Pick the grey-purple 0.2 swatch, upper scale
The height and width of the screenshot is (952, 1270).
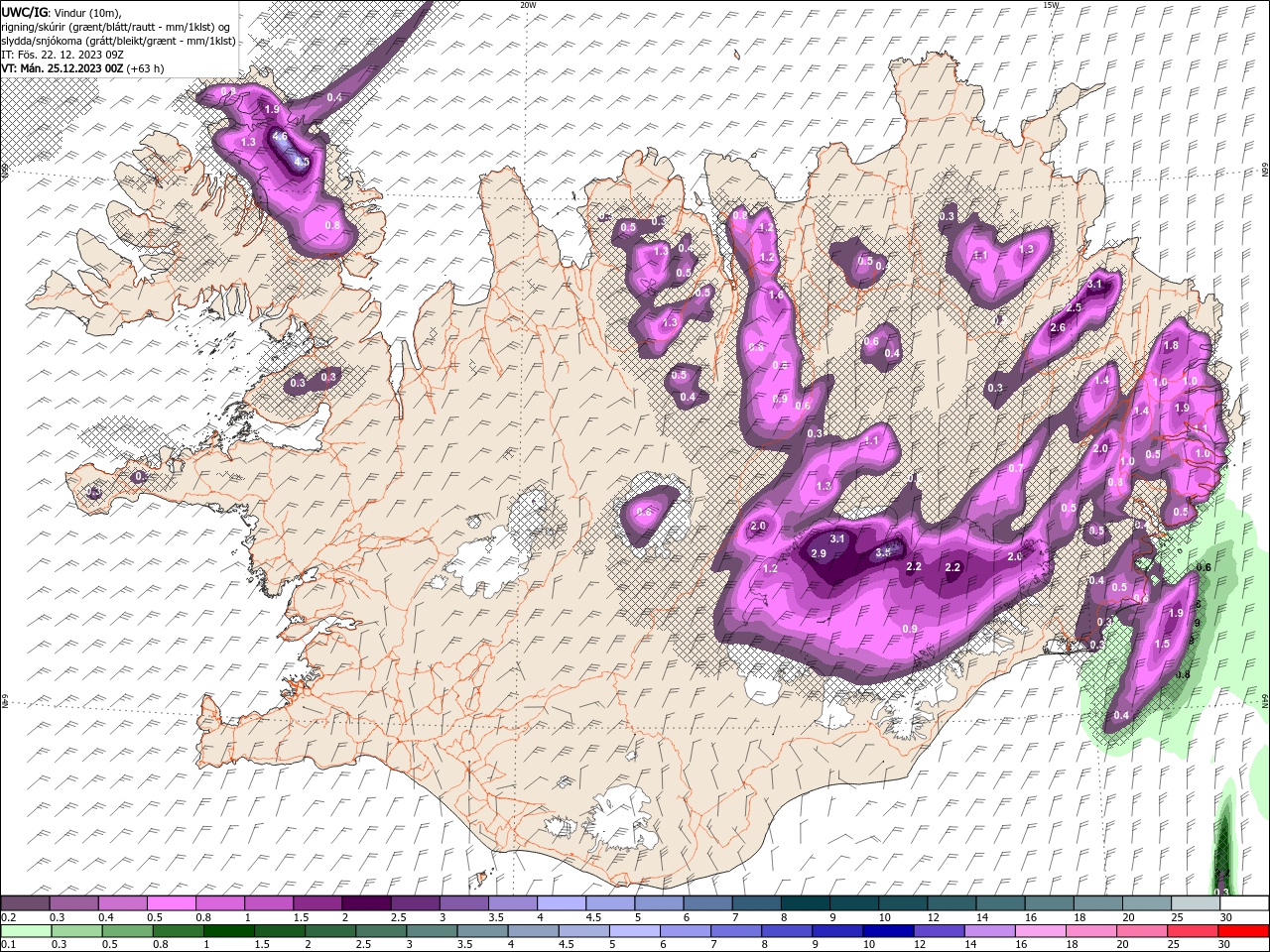pyautogui.click(x=25, y=903)
